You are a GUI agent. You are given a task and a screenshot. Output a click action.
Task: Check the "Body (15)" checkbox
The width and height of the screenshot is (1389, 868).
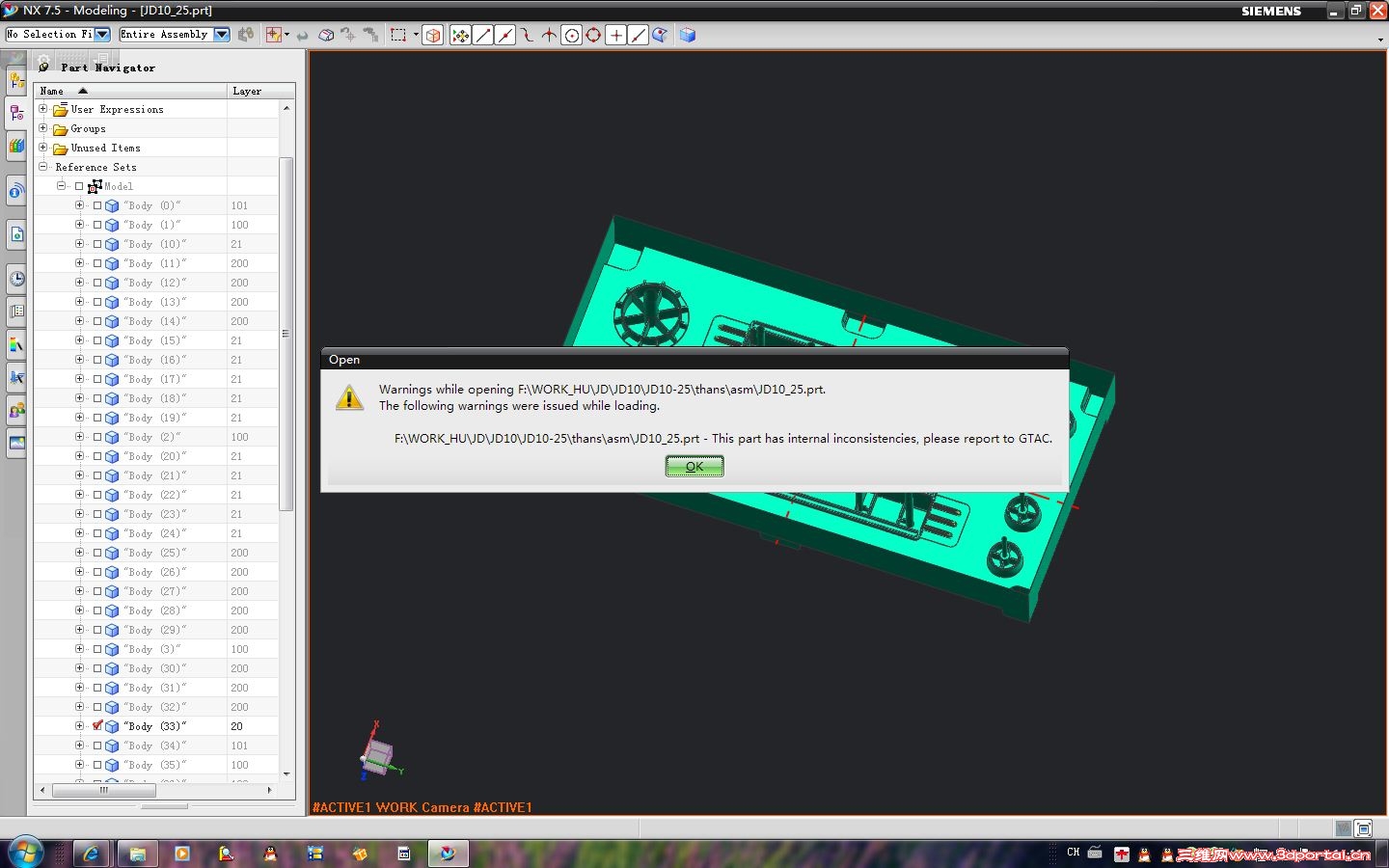tap(97, 340)
